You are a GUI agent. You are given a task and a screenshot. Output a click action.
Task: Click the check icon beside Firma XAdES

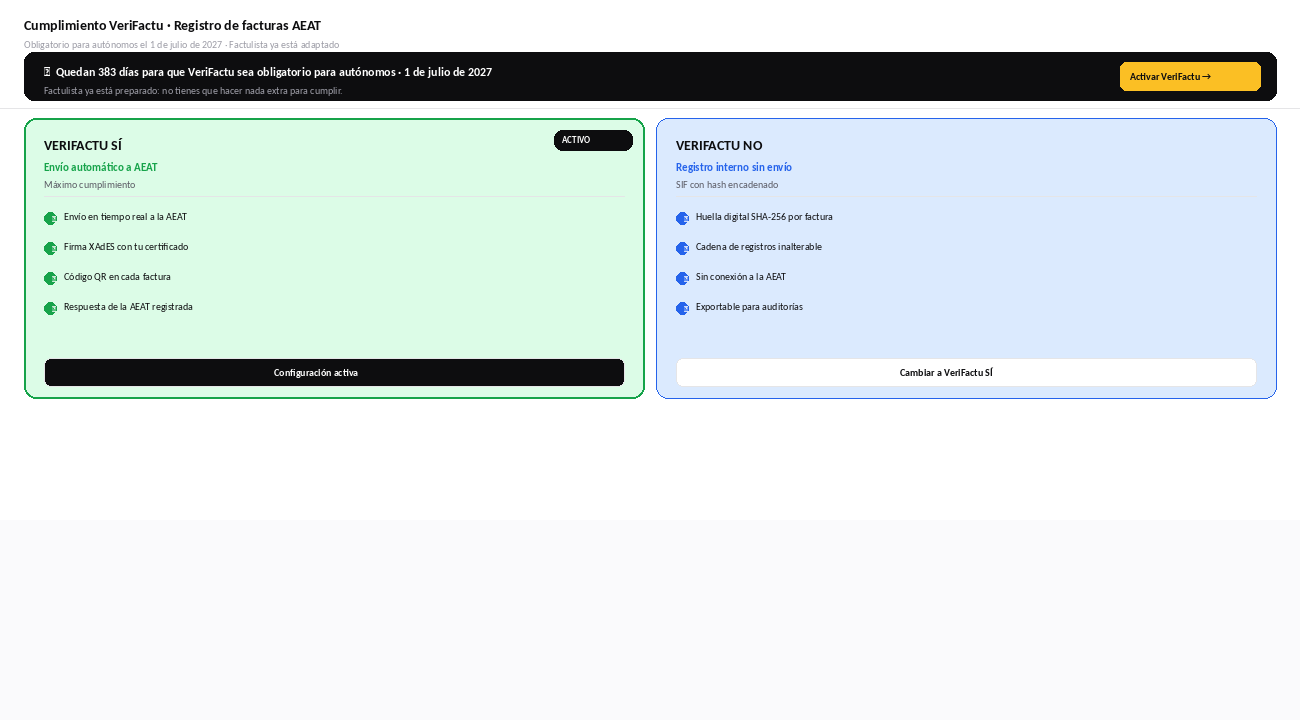[50, 248]
